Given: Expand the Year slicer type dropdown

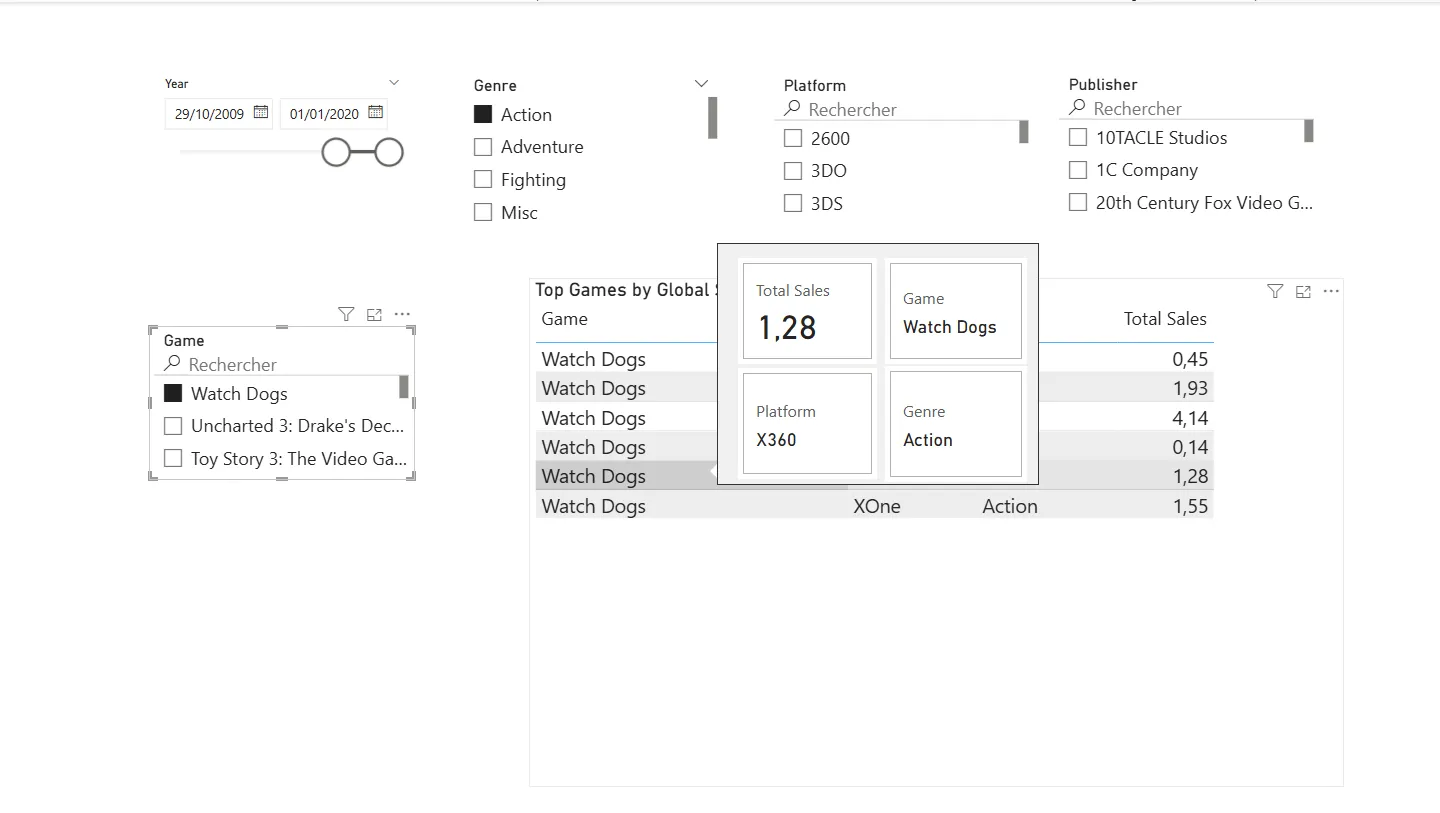Looking at the screenshot, I should [x=394, y=82].
